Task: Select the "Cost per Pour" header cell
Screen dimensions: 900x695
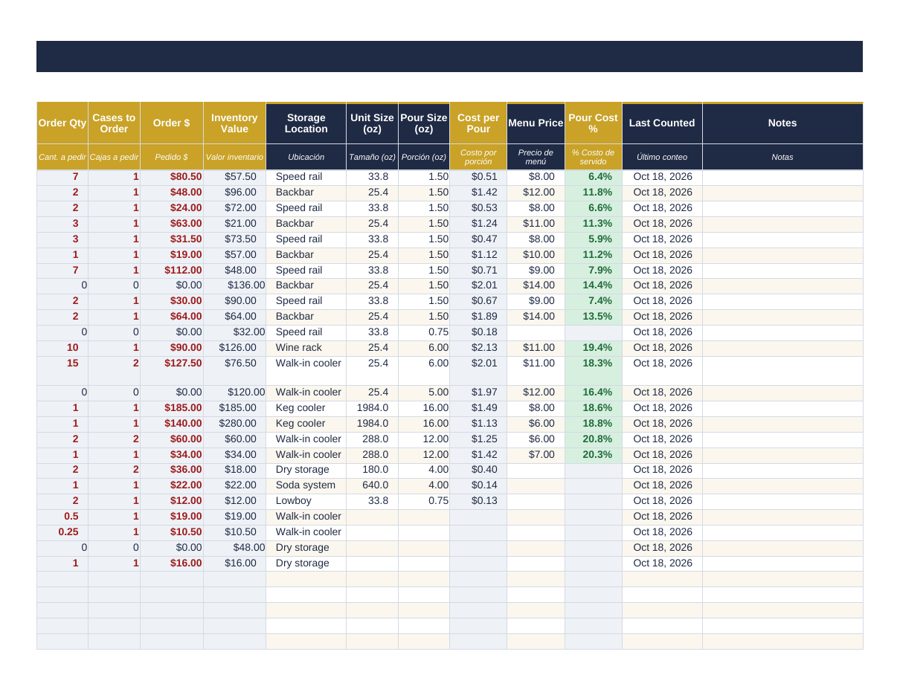Action: [x=478, y=123]
